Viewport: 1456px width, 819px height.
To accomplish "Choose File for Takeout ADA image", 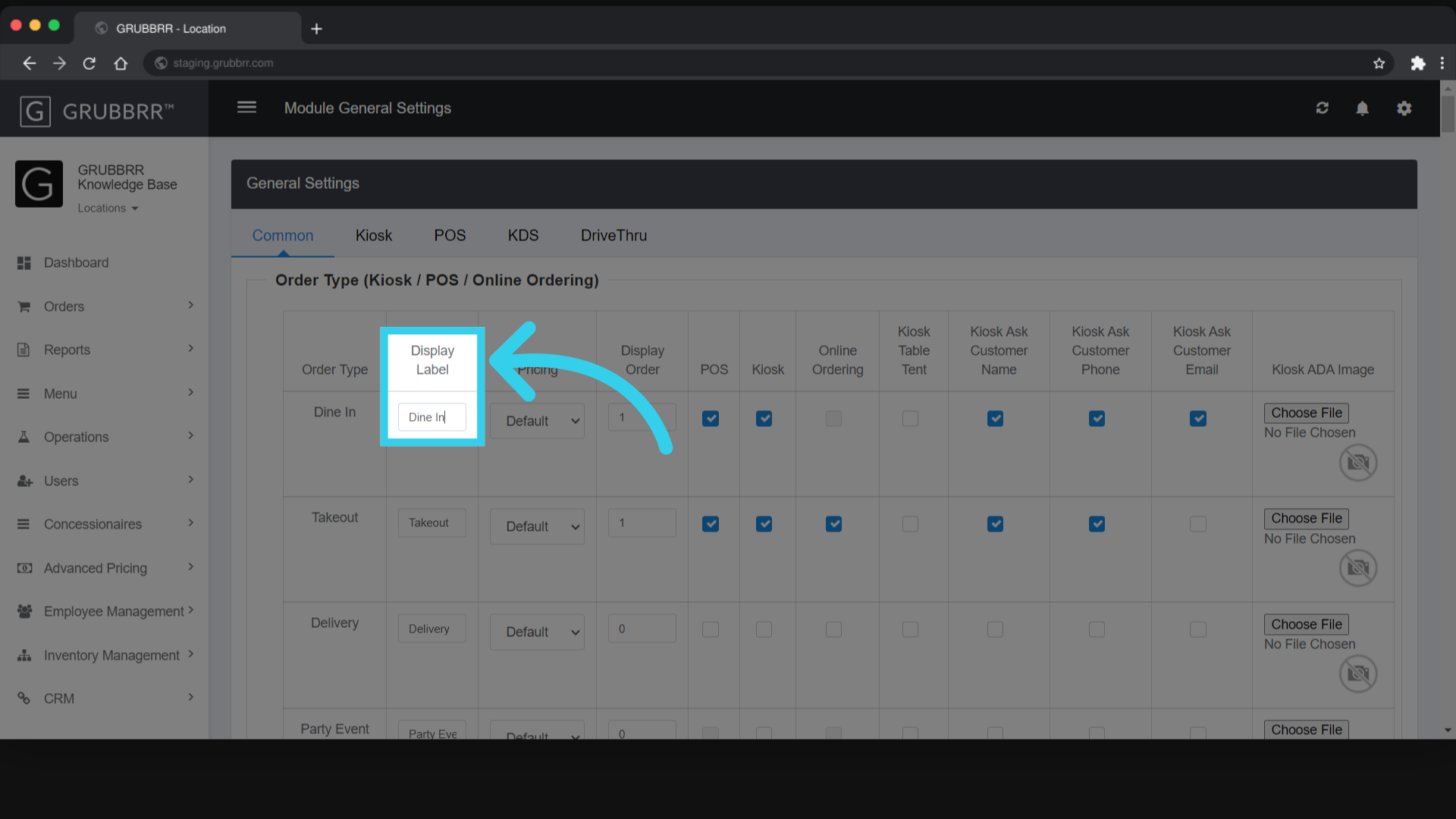I will (1306, 519).
